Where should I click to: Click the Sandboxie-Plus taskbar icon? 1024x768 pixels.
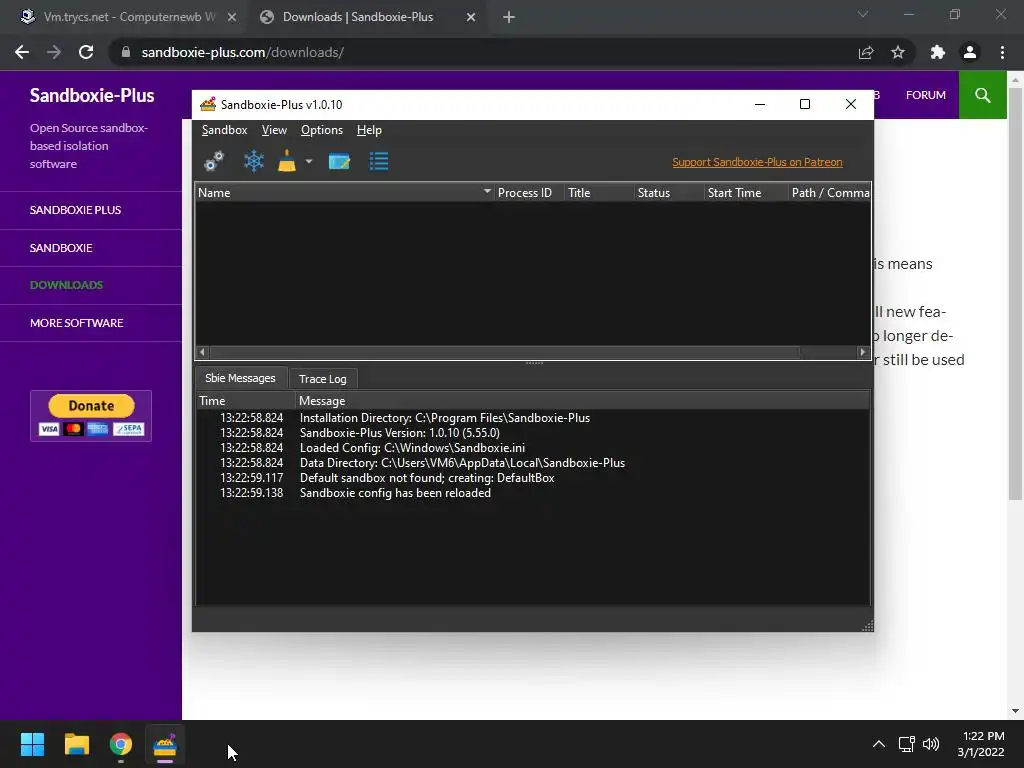165,744
